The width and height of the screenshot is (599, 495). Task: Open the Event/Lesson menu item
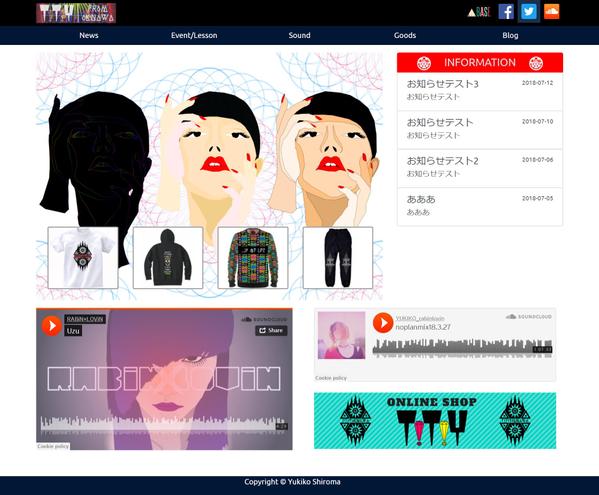[194, 36]
